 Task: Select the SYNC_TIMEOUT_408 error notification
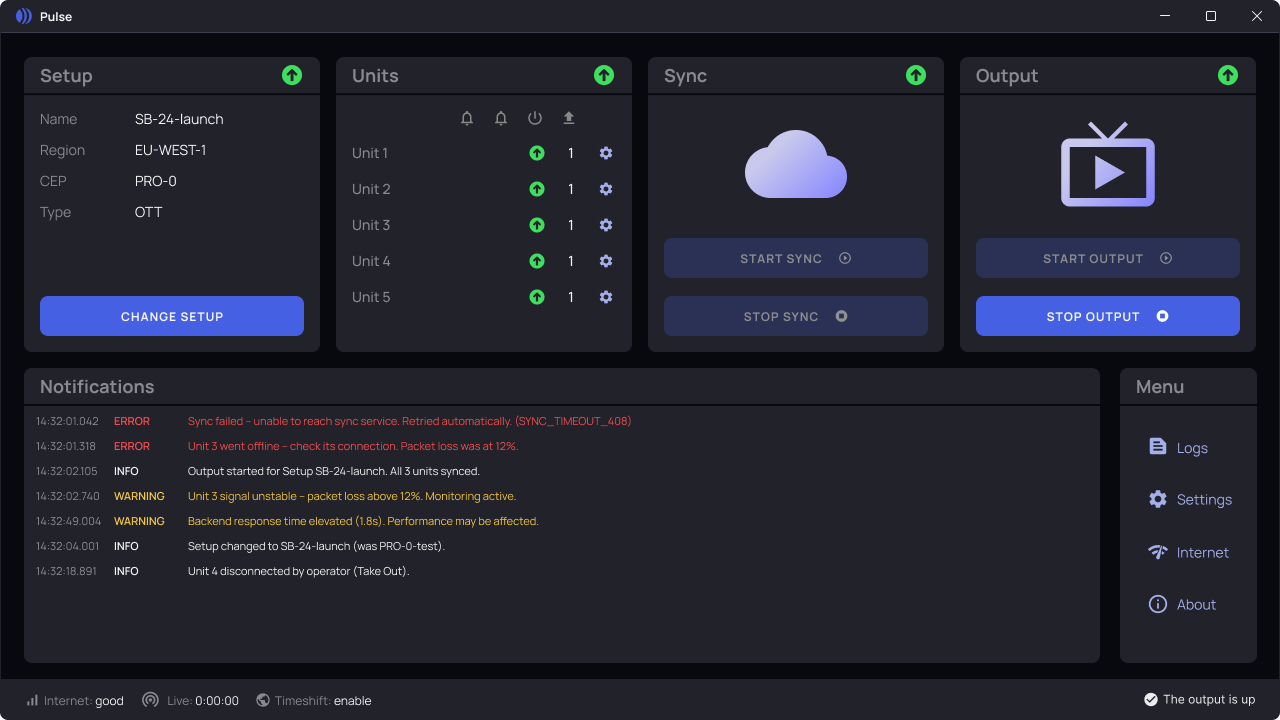(x=562, y=421)
